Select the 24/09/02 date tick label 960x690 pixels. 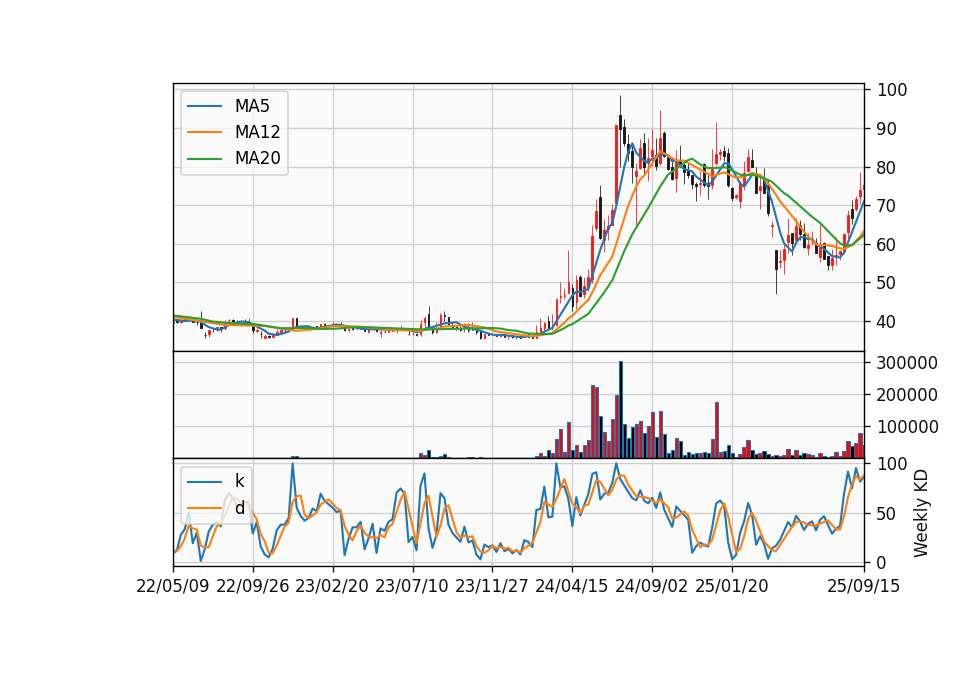point(651,586)
